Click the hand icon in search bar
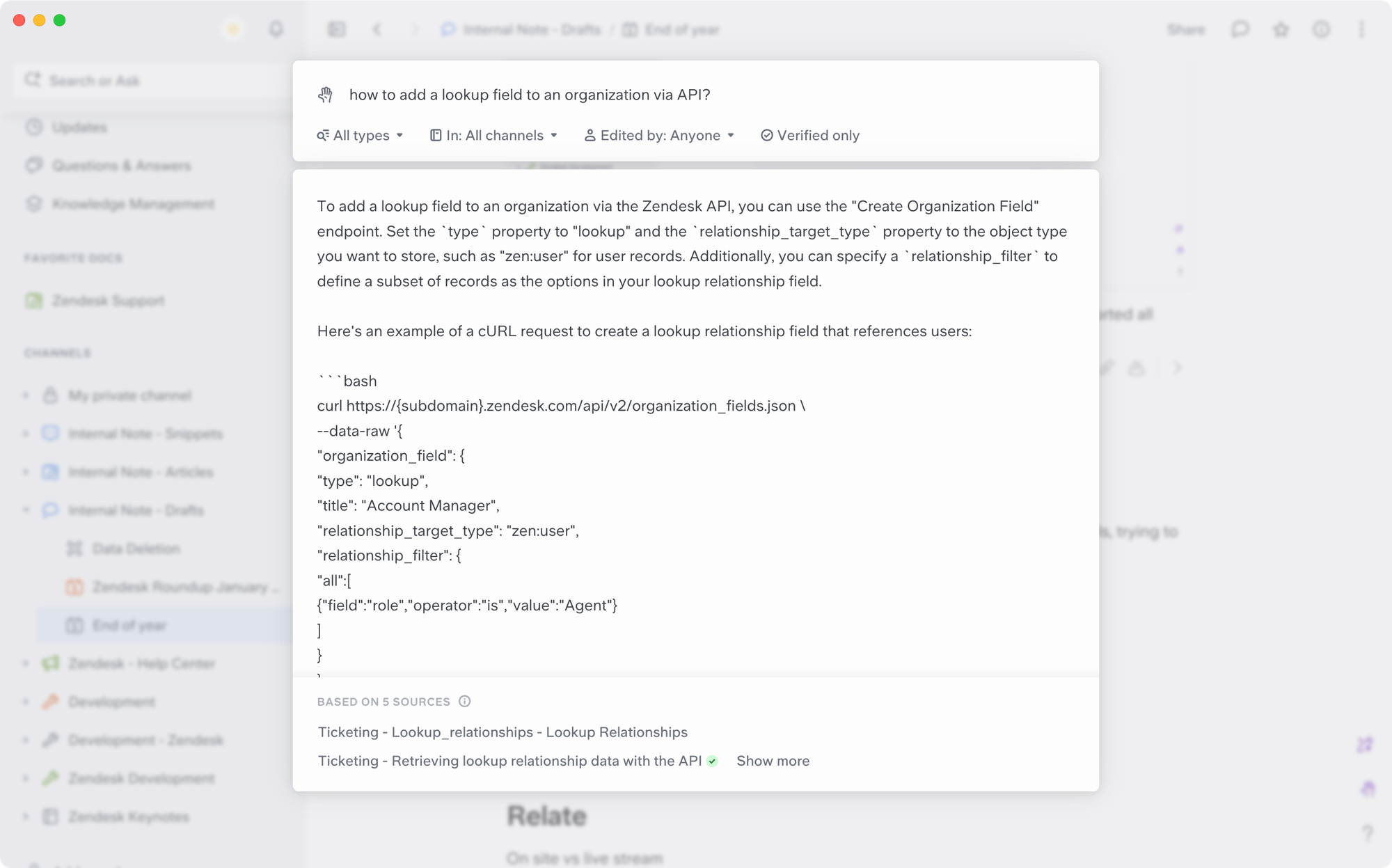Viewport: 1392px width, 868px height. (326, 95)
